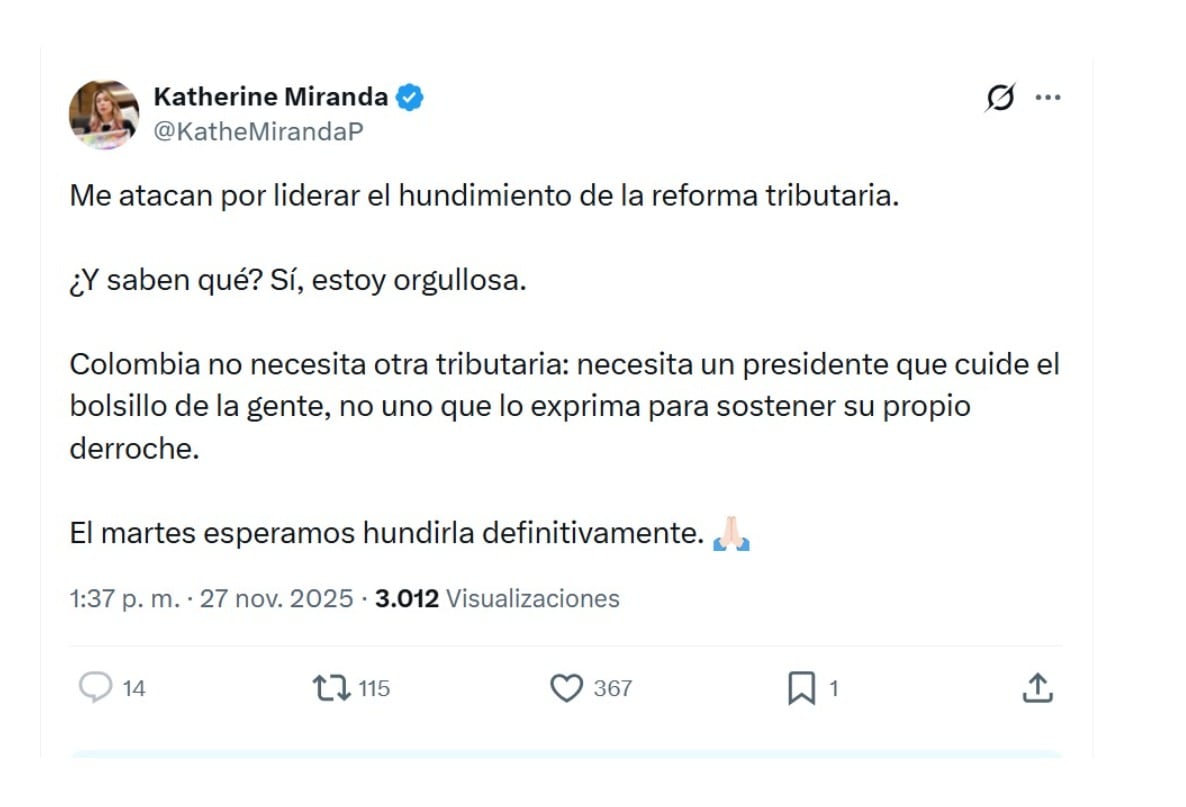Screen dimensions: 1186x807
Task: Open the retweet list showing 115 reposts
Action: (372, 688)
